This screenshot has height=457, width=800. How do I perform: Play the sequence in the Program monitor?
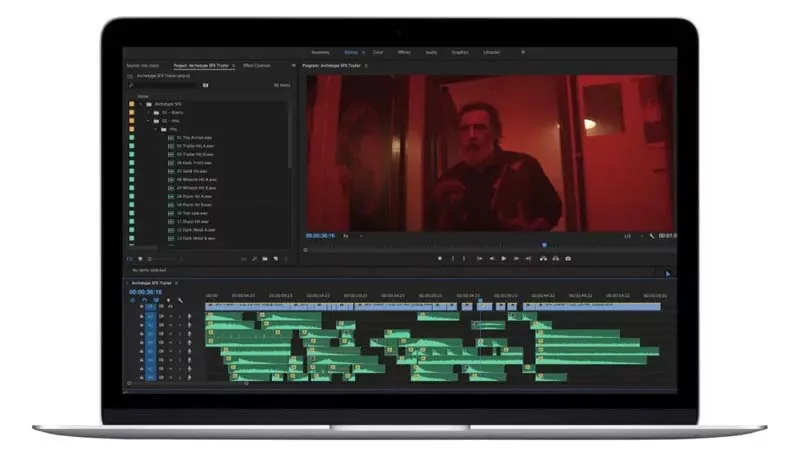pyautogui.click(x=504, y=259)
